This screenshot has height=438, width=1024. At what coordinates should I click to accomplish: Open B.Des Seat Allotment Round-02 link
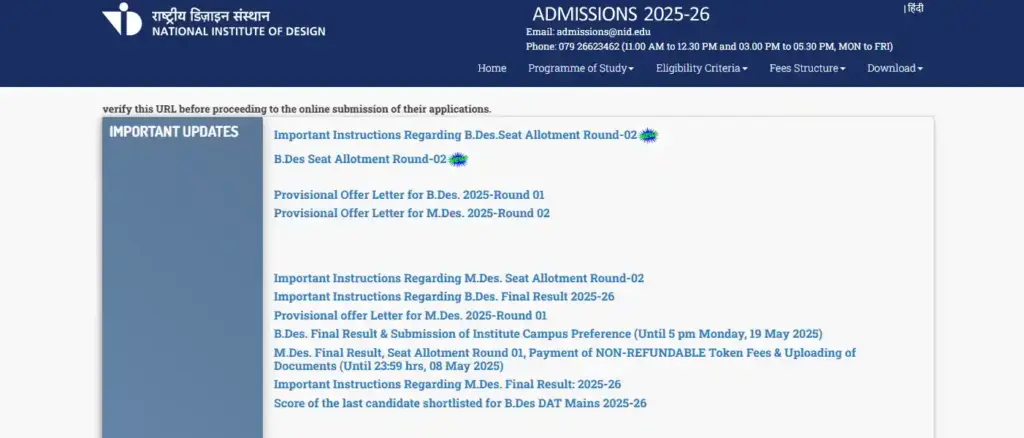[x=360, y=159]
